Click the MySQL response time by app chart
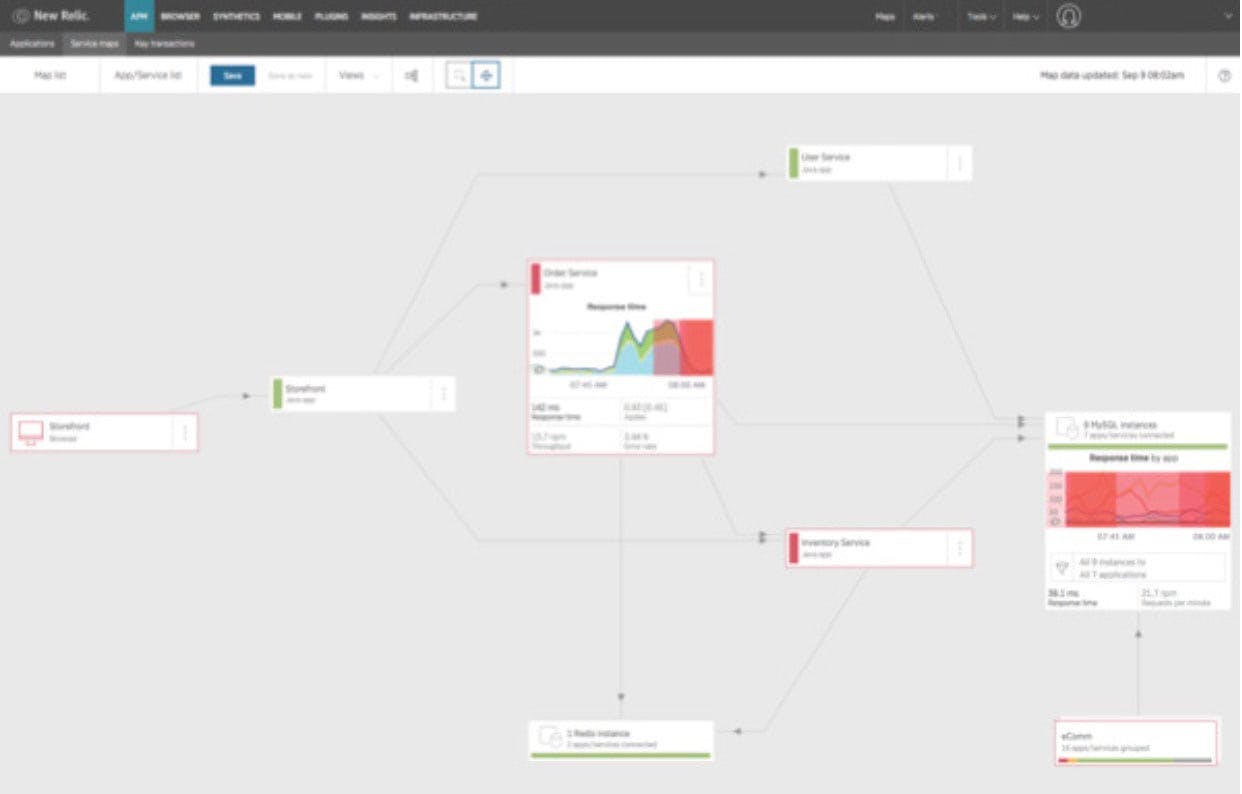The image size is (1242, 794). (1138, 499)
